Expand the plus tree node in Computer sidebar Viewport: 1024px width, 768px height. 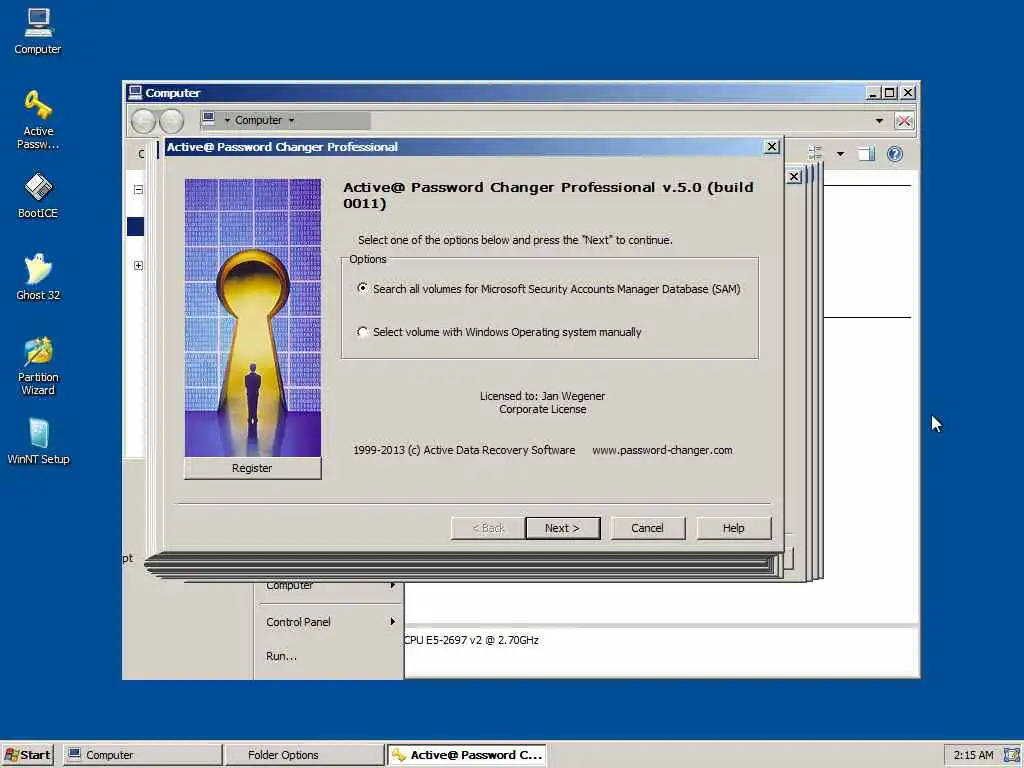[138, 265]
